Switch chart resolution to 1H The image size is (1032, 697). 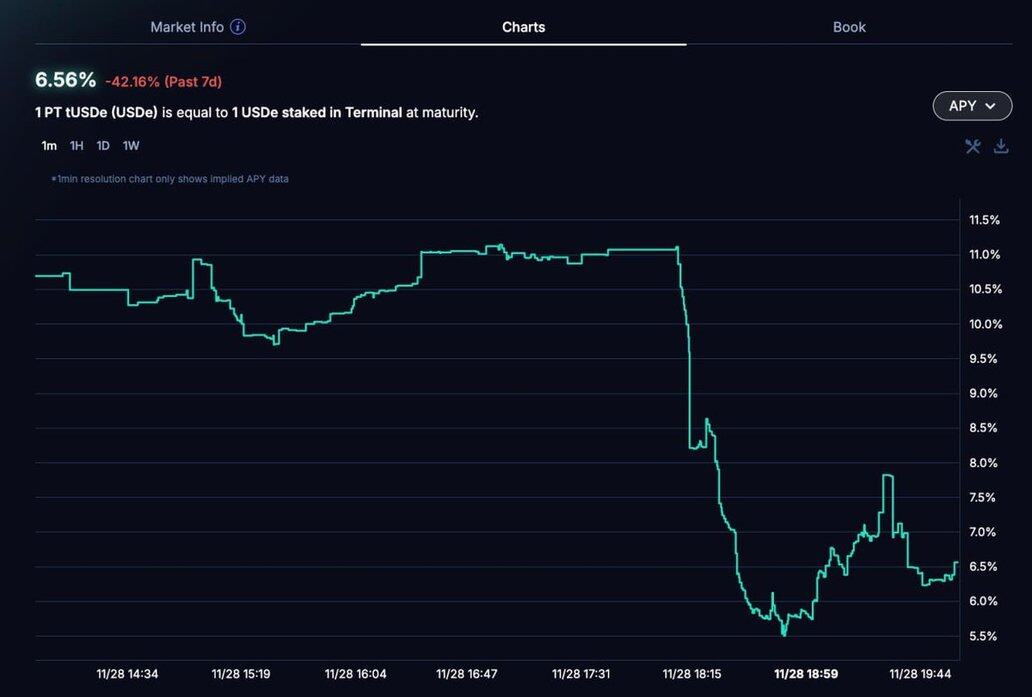point(77,146)
